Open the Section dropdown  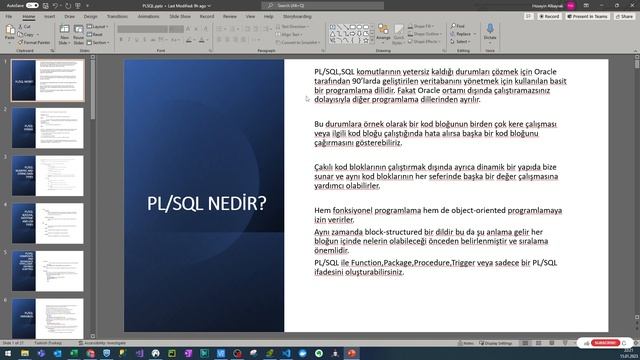point(98,42)
